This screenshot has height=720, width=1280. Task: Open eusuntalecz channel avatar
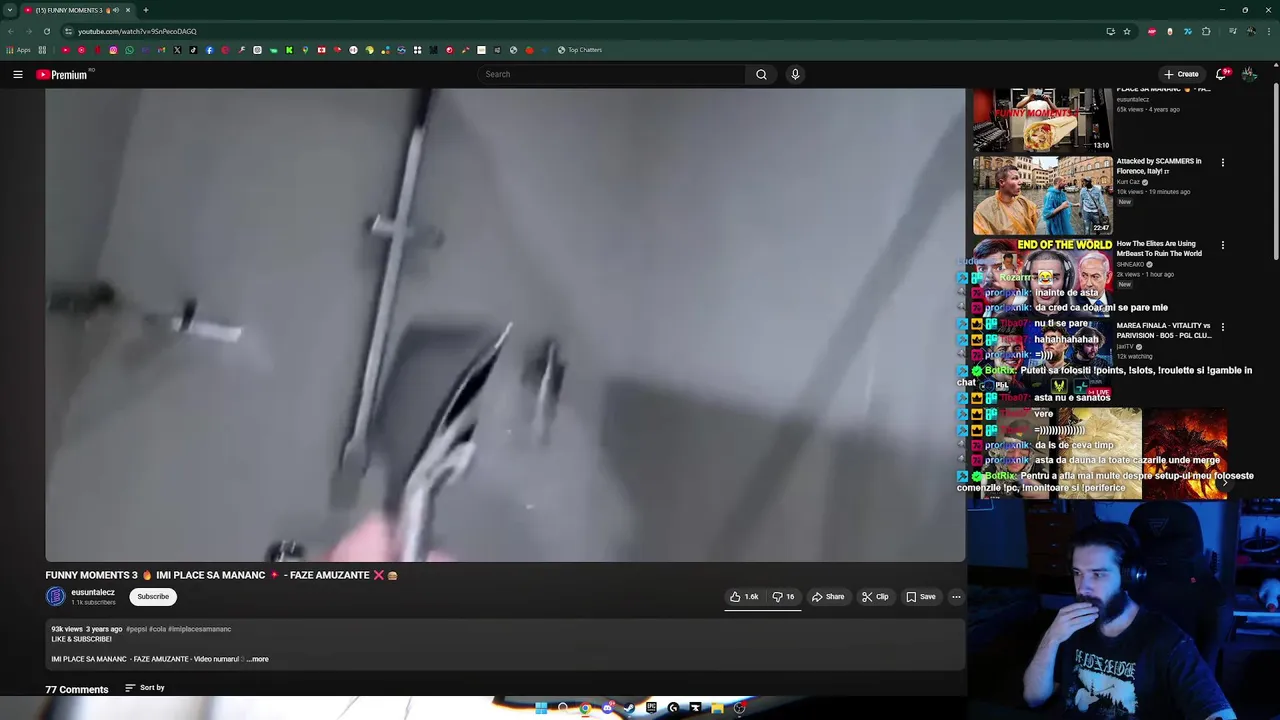[55, 597]
